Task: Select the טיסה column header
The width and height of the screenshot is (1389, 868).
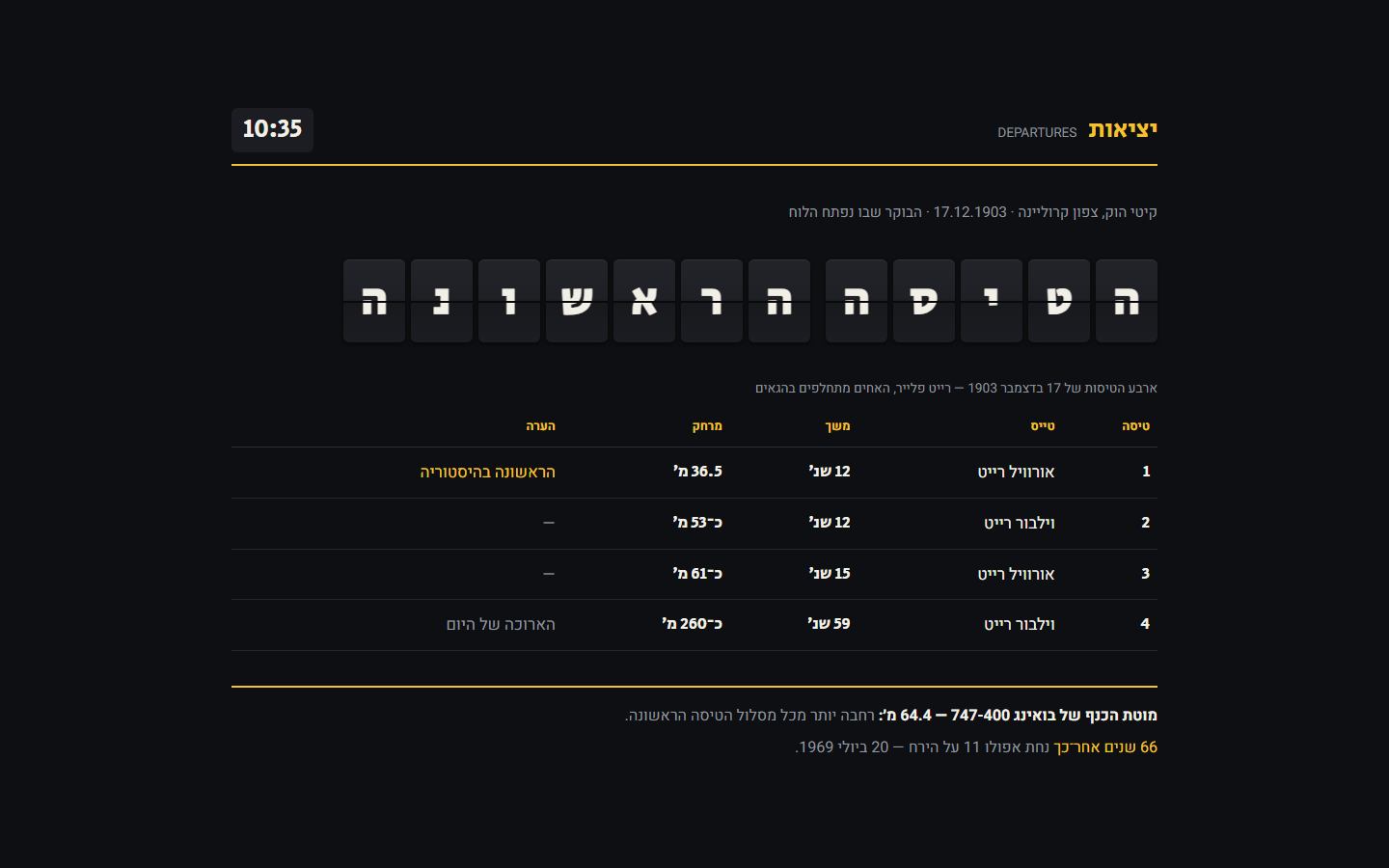Action: click(x=1135, y=425)
